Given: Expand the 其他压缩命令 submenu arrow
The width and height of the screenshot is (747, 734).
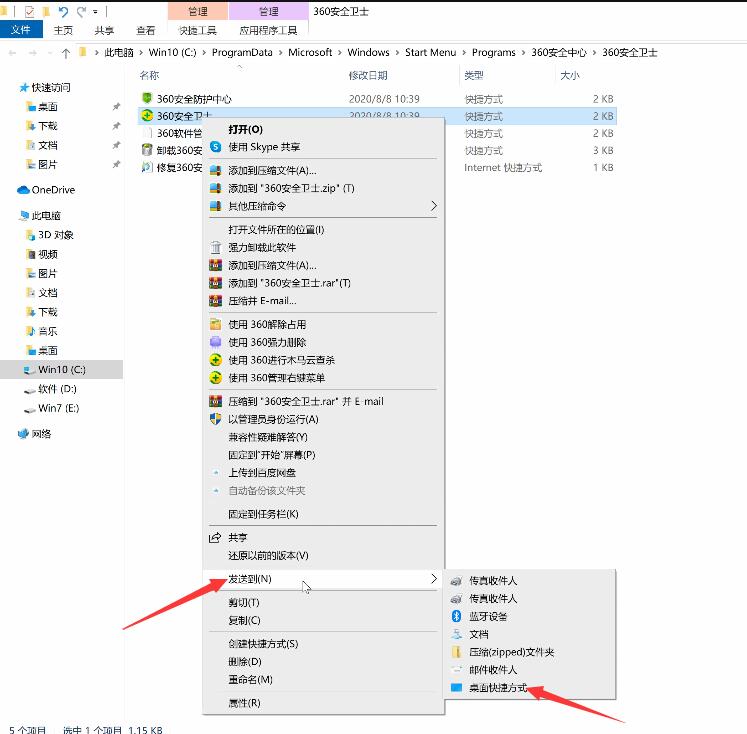Looking at the screenshot, I should pyautogui.click(x=434, y=206).
